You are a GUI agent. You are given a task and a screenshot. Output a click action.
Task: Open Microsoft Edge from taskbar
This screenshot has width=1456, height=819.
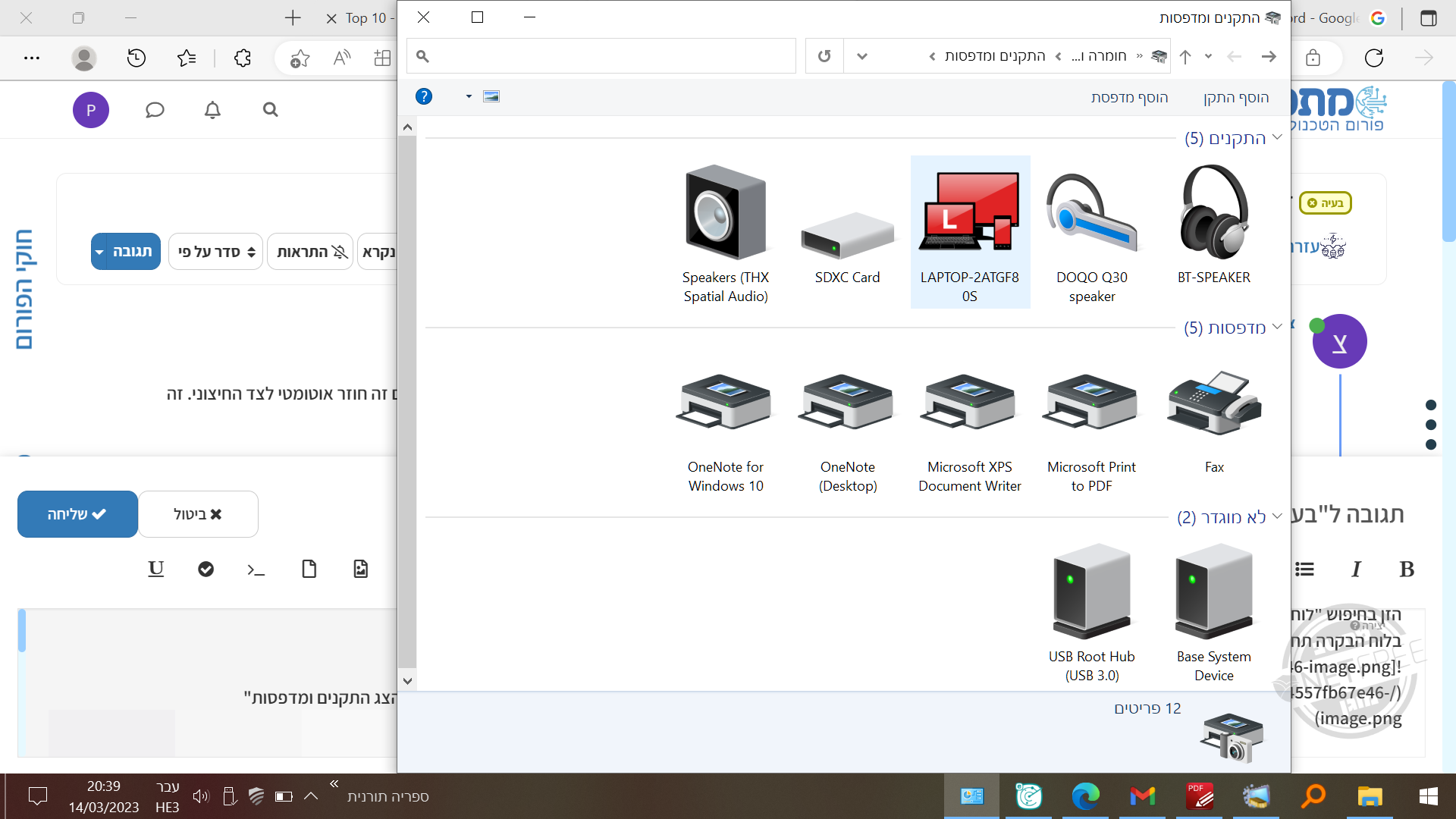click(1086, 796)
